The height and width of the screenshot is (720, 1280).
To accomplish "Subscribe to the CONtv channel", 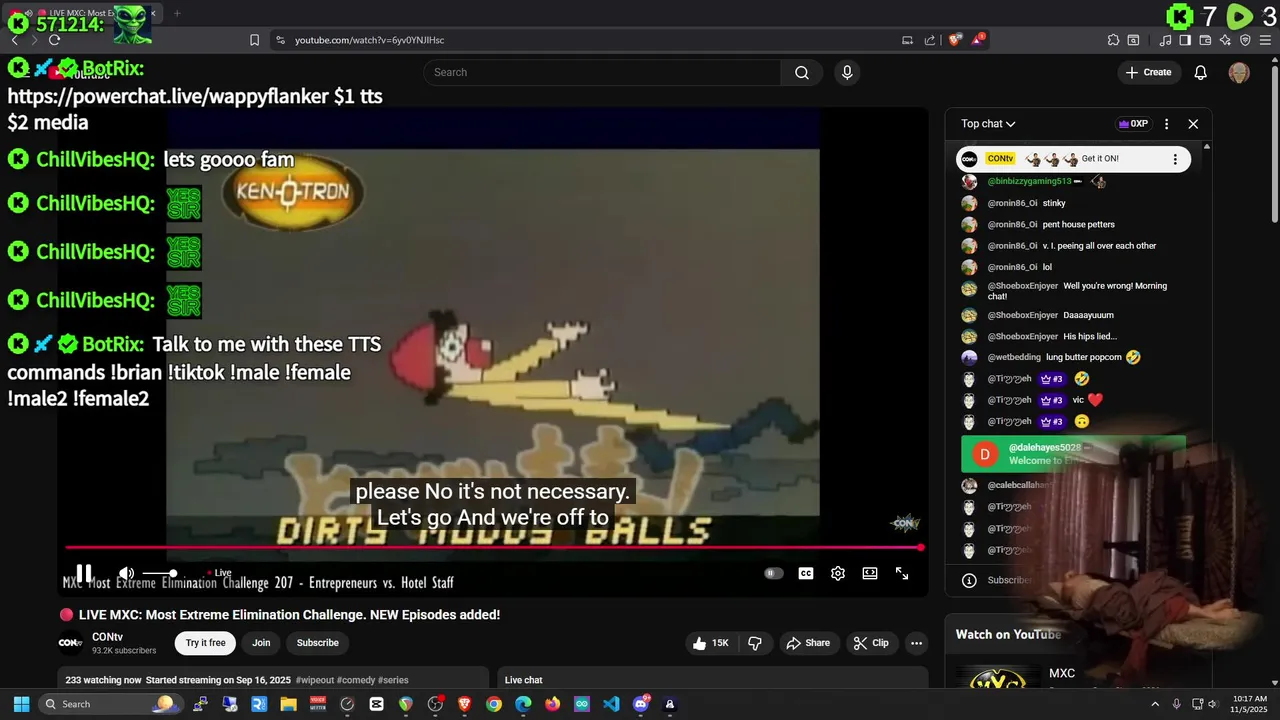I will coord(317,643).
